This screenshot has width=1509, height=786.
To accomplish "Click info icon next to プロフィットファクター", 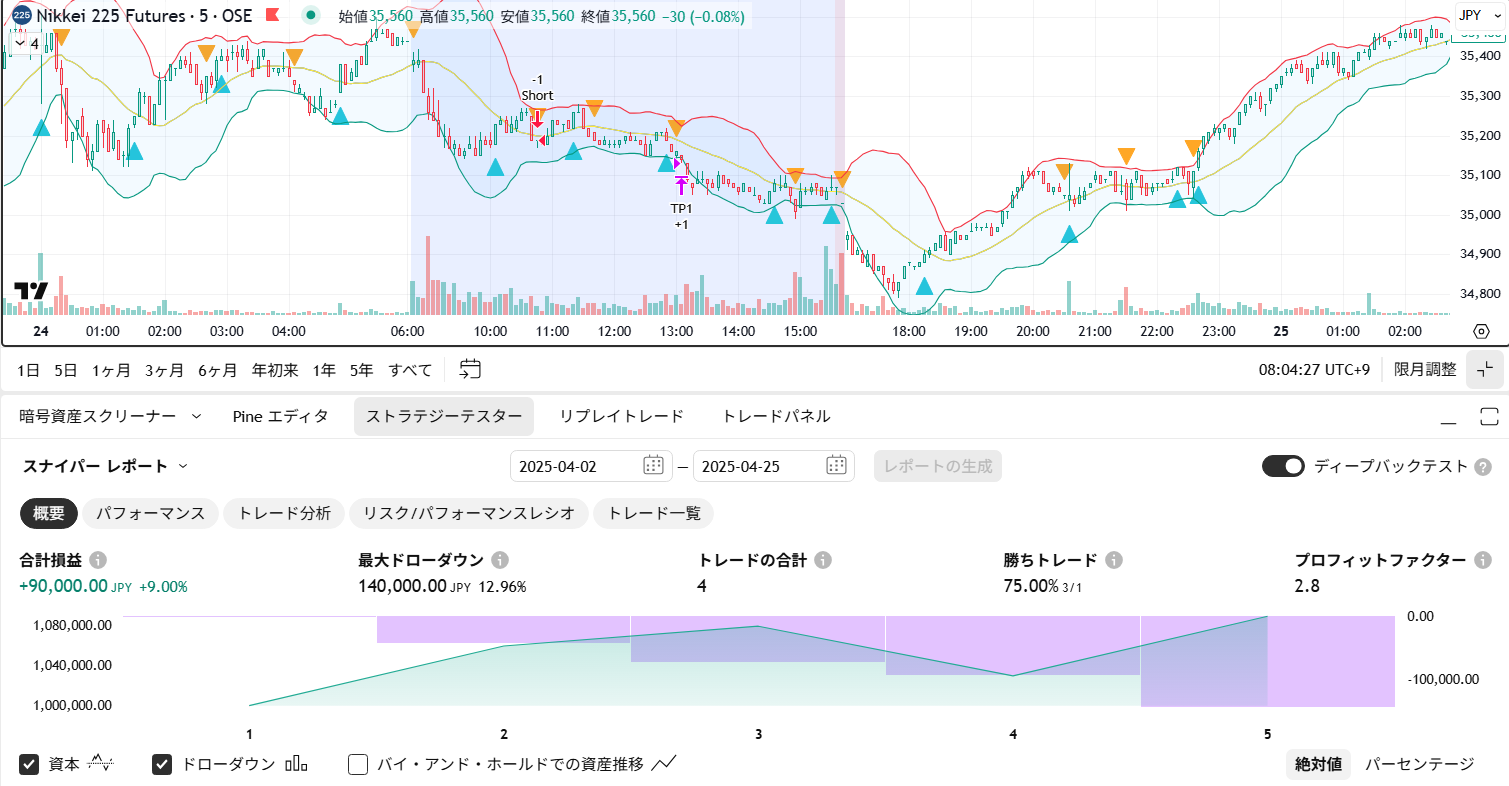I will pos(1483,561).
